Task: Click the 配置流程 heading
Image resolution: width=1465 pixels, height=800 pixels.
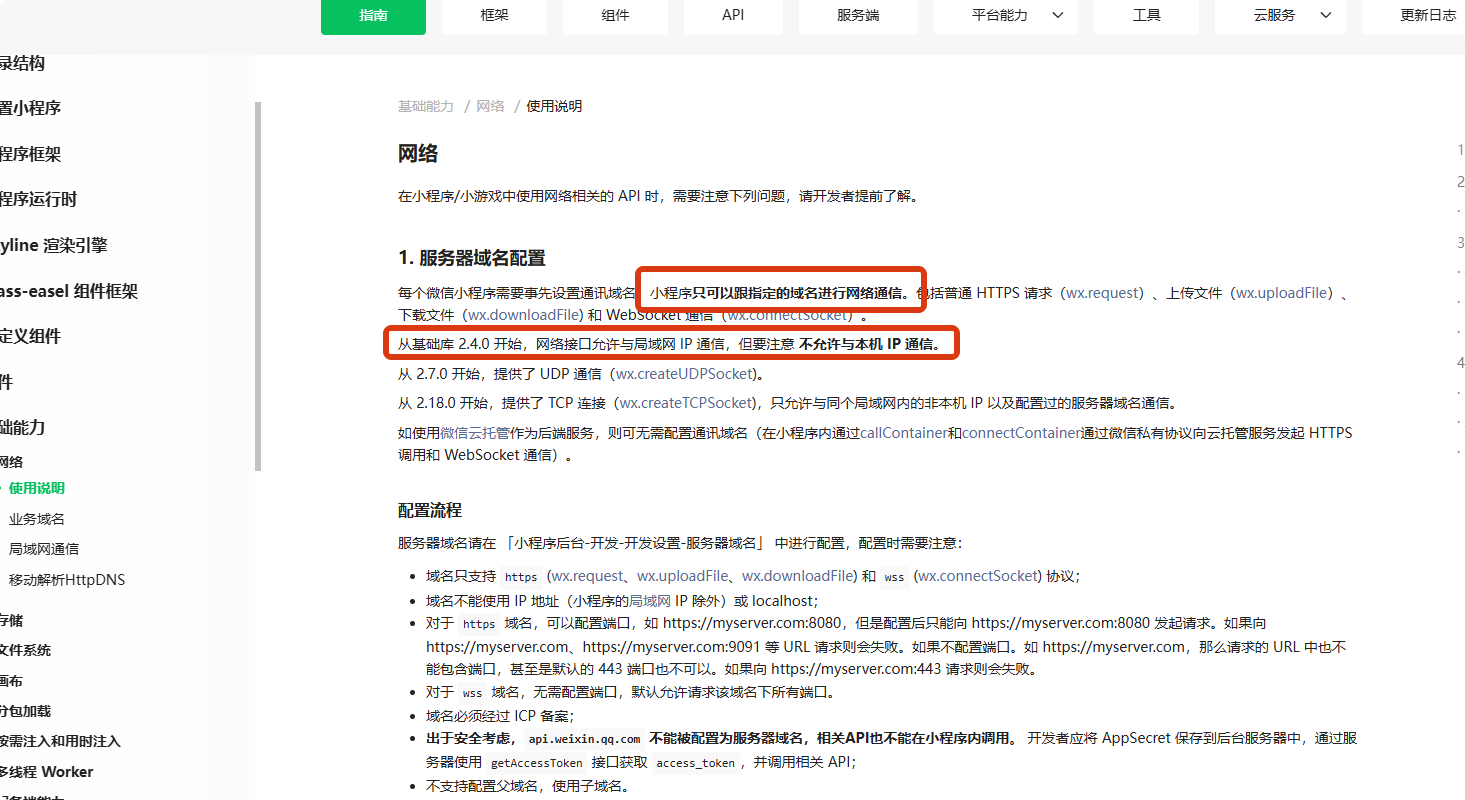Action: click(430, 510)
